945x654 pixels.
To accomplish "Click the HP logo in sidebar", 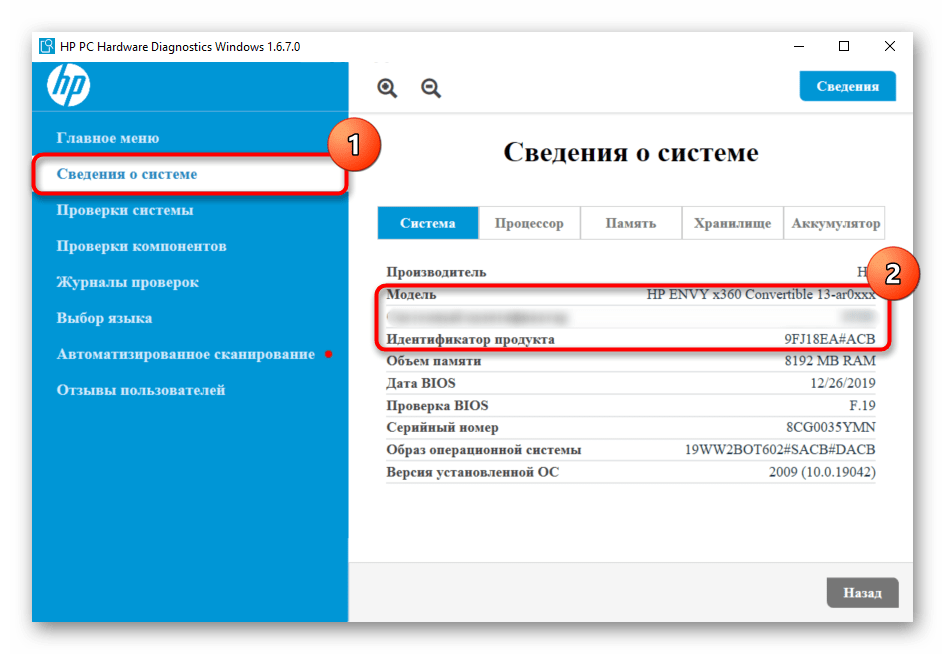I will pyautogui.click(x=68, y=87).
